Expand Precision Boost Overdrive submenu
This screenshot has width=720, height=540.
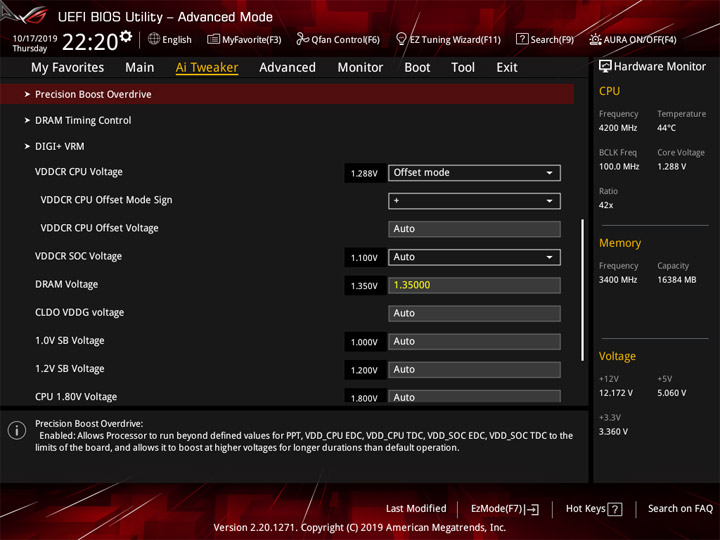[287, 94]
